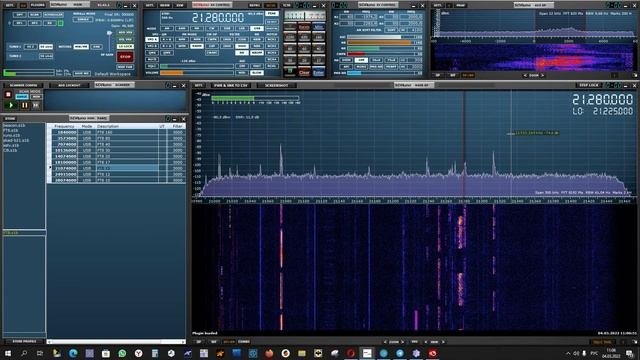This screenshot has width=640, height=360.
Task: Select FT8.s1b memory bank
Action: tap(11, 130)
